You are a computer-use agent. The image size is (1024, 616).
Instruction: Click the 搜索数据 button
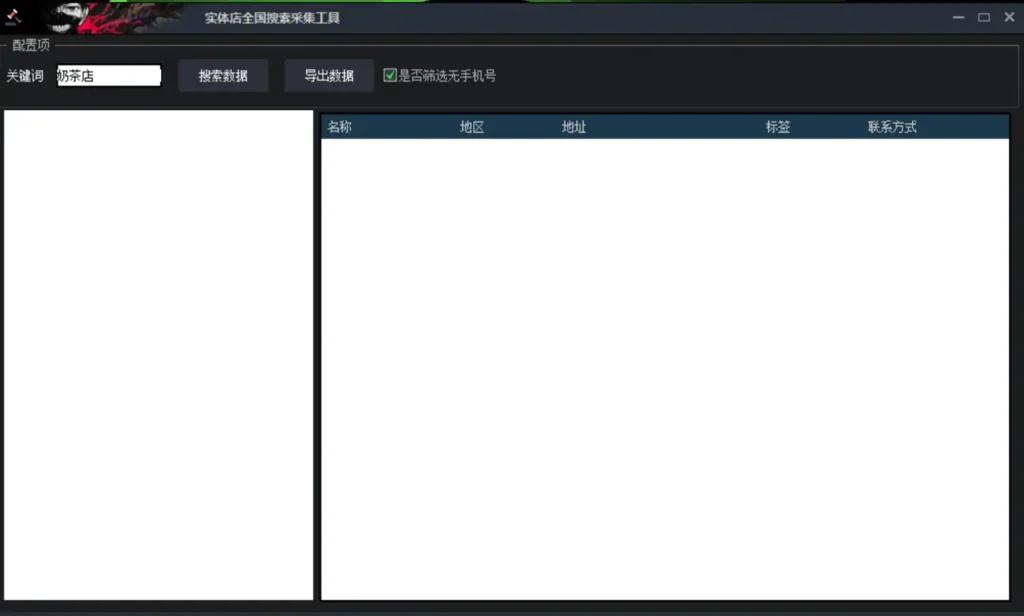click(223, 76)
